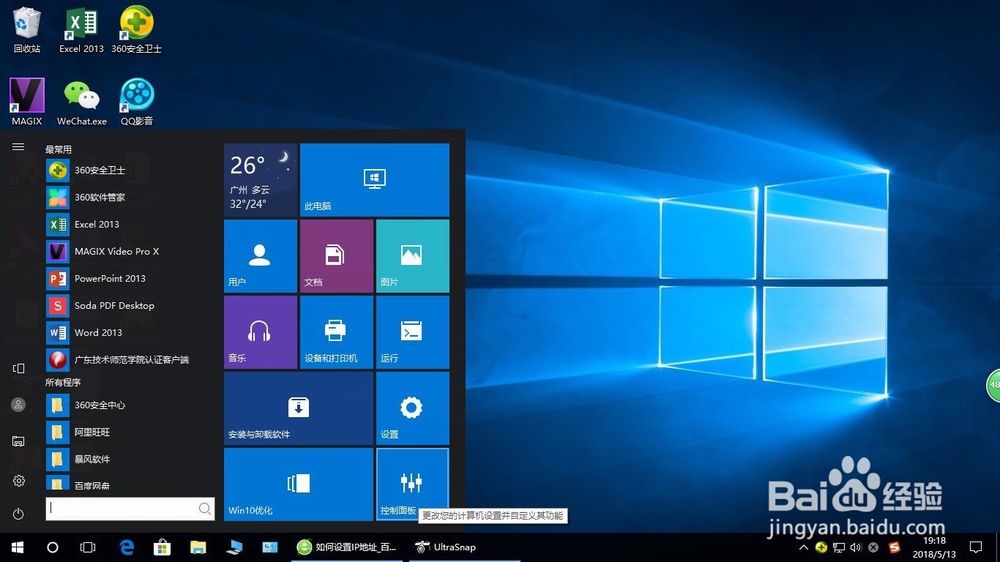
Task: Open the network icon in system tray
Action: (839, 547)
